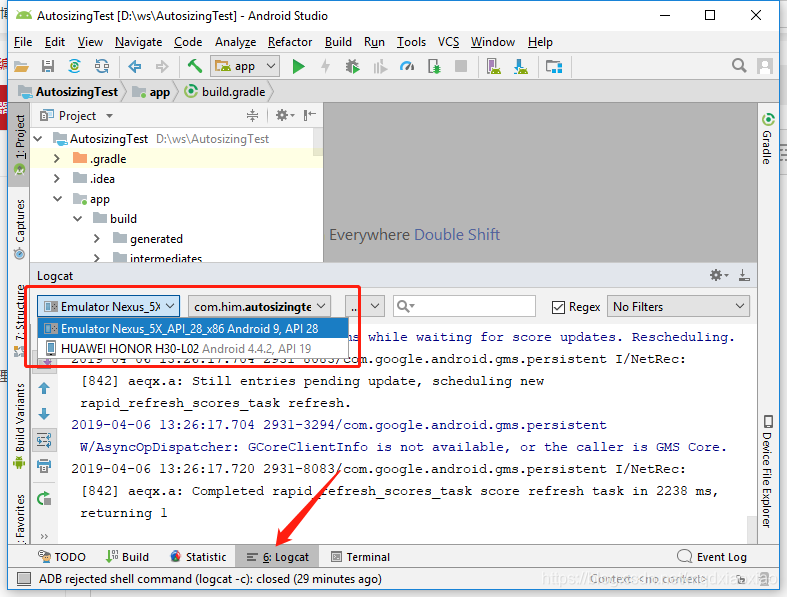Run app with coverage icon
The height and width of the screenshot is (597, 787).
[380, 66]
